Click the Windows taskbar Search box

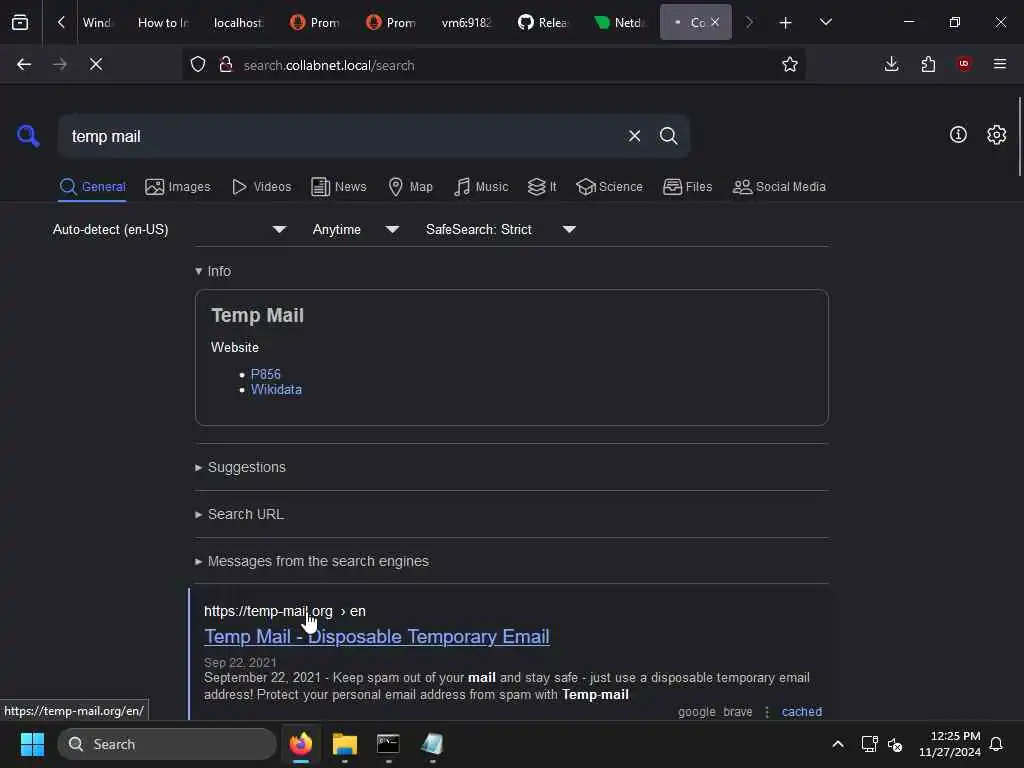coord(167,744)
